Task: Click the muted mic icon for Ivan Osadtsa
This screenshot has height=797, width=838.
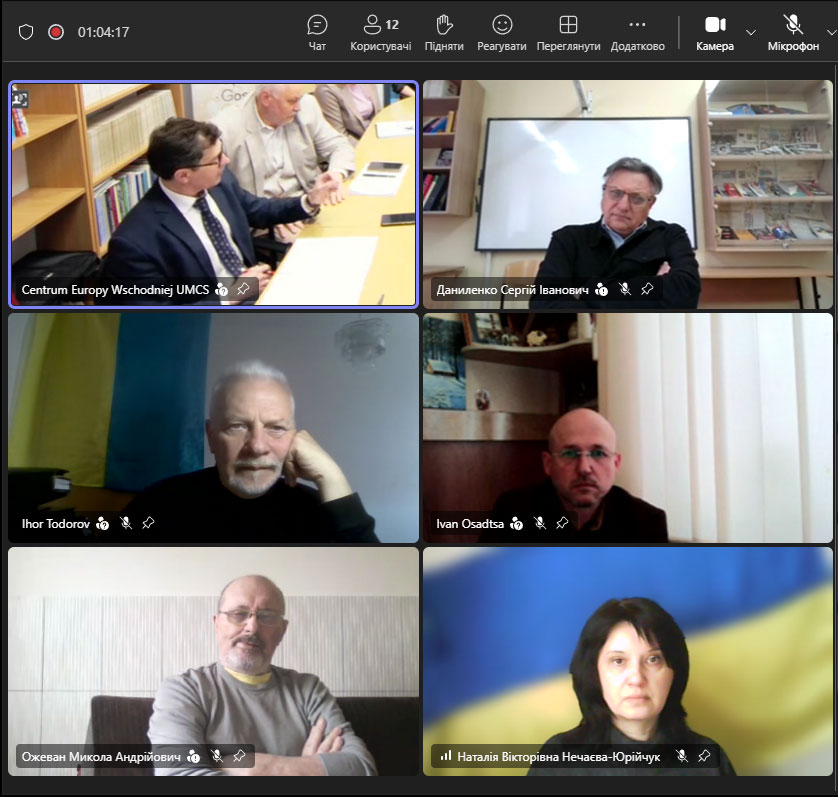Action: 540,523
